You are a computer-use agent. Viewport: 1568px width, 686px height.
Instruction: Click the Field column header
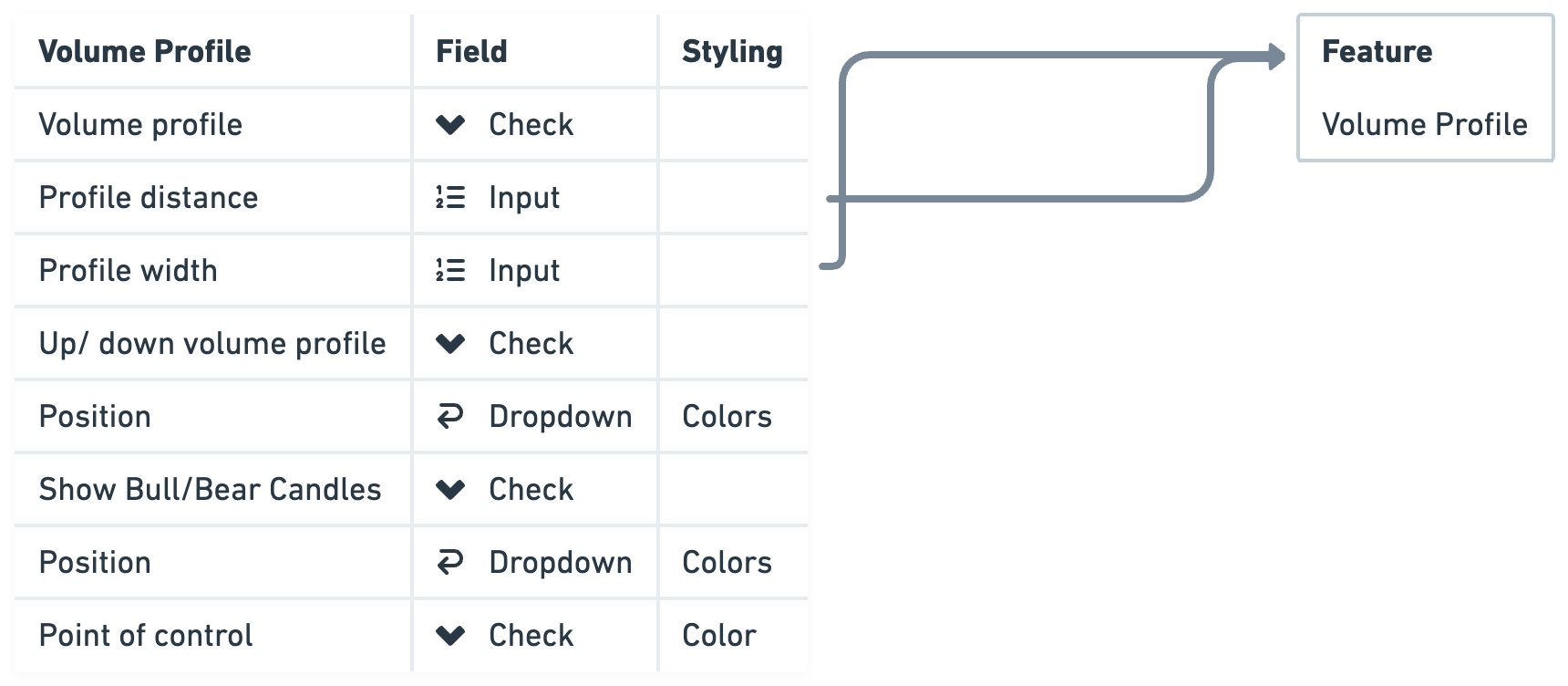click(471, 51)
